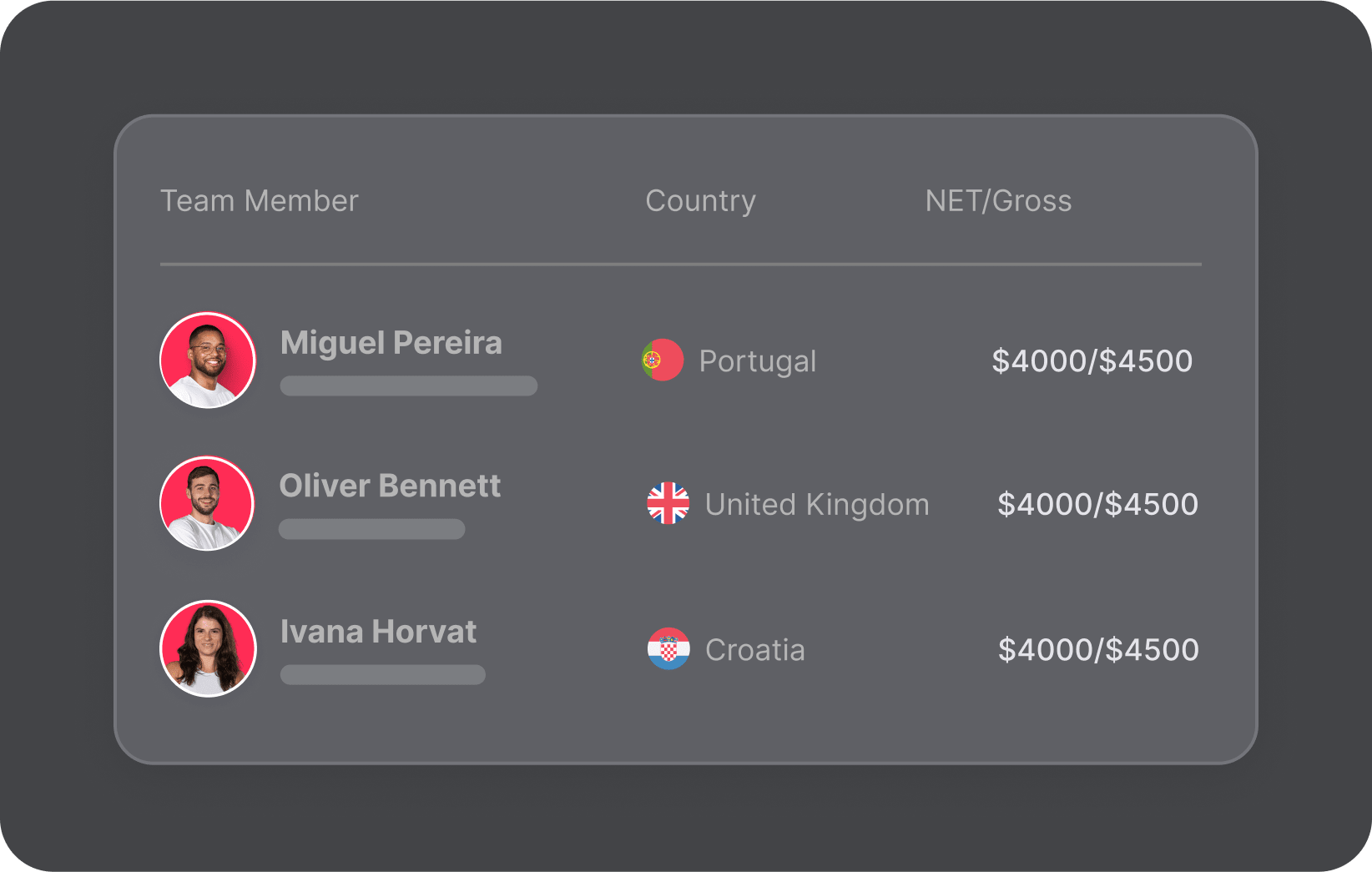The image size is (1372, 872).
Task: Click the United Kingdom flag icon
Action: 668,503
